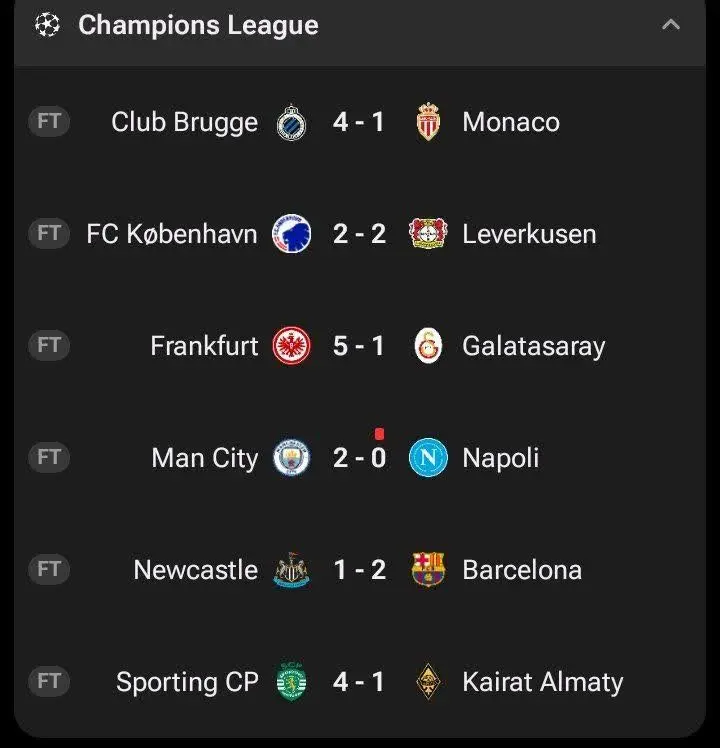The height and width of the screenshot is (748, 720).
Task: Open the Club Brugge 4 - 1 score
Action: (359, 122)
